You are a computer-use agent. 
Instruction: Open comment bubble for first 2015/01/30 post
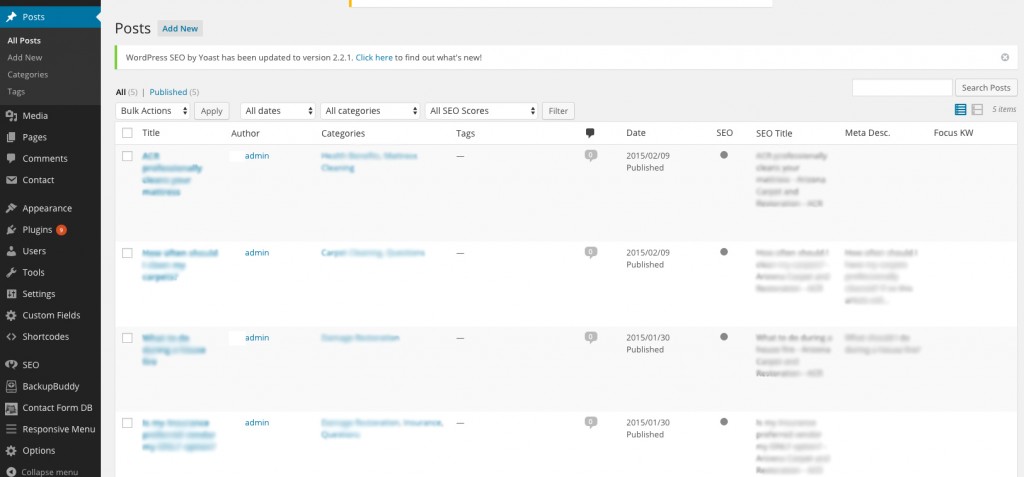[x=591, y=338]
